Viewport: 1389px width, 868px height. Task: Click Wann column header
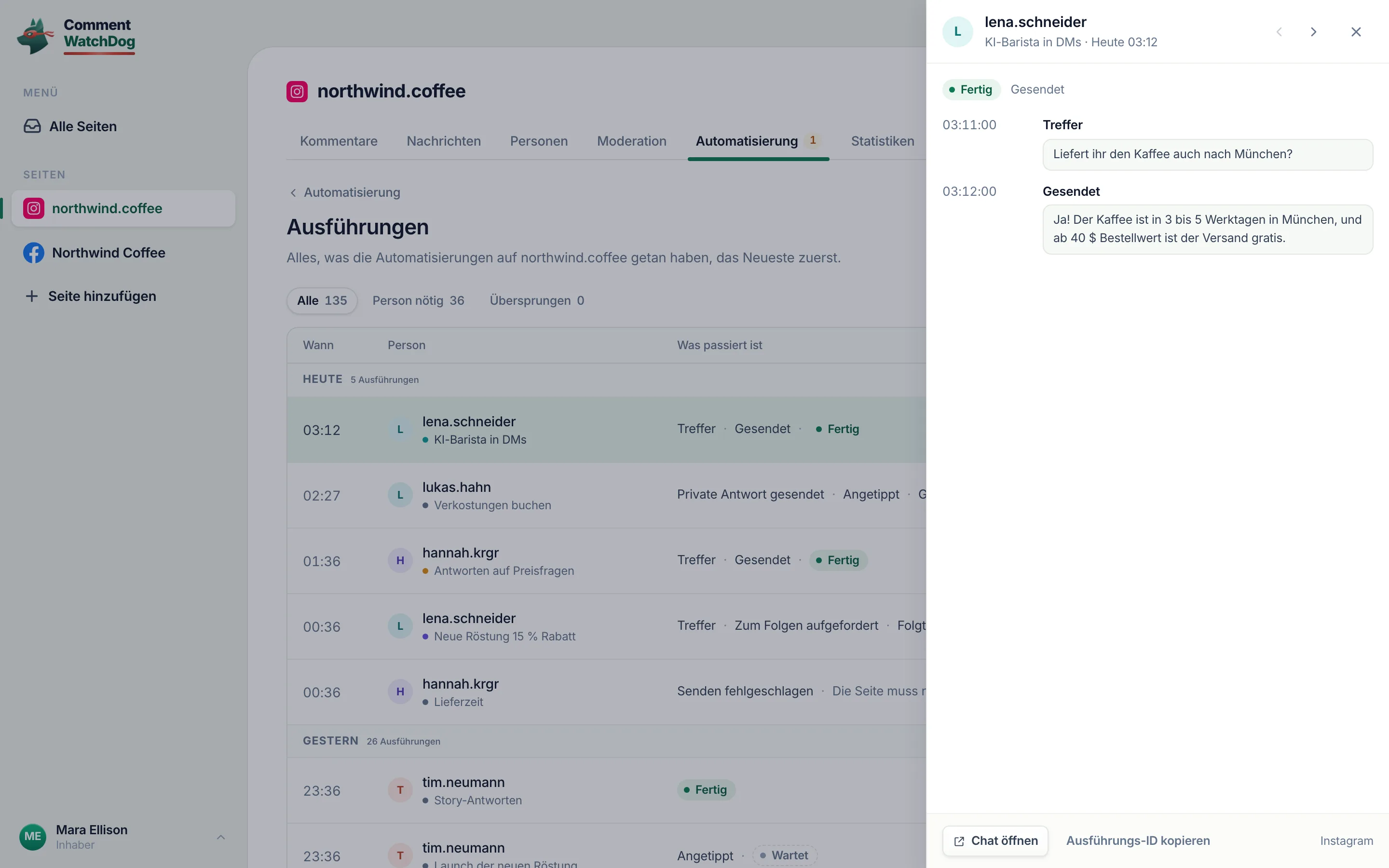[318, 346]
